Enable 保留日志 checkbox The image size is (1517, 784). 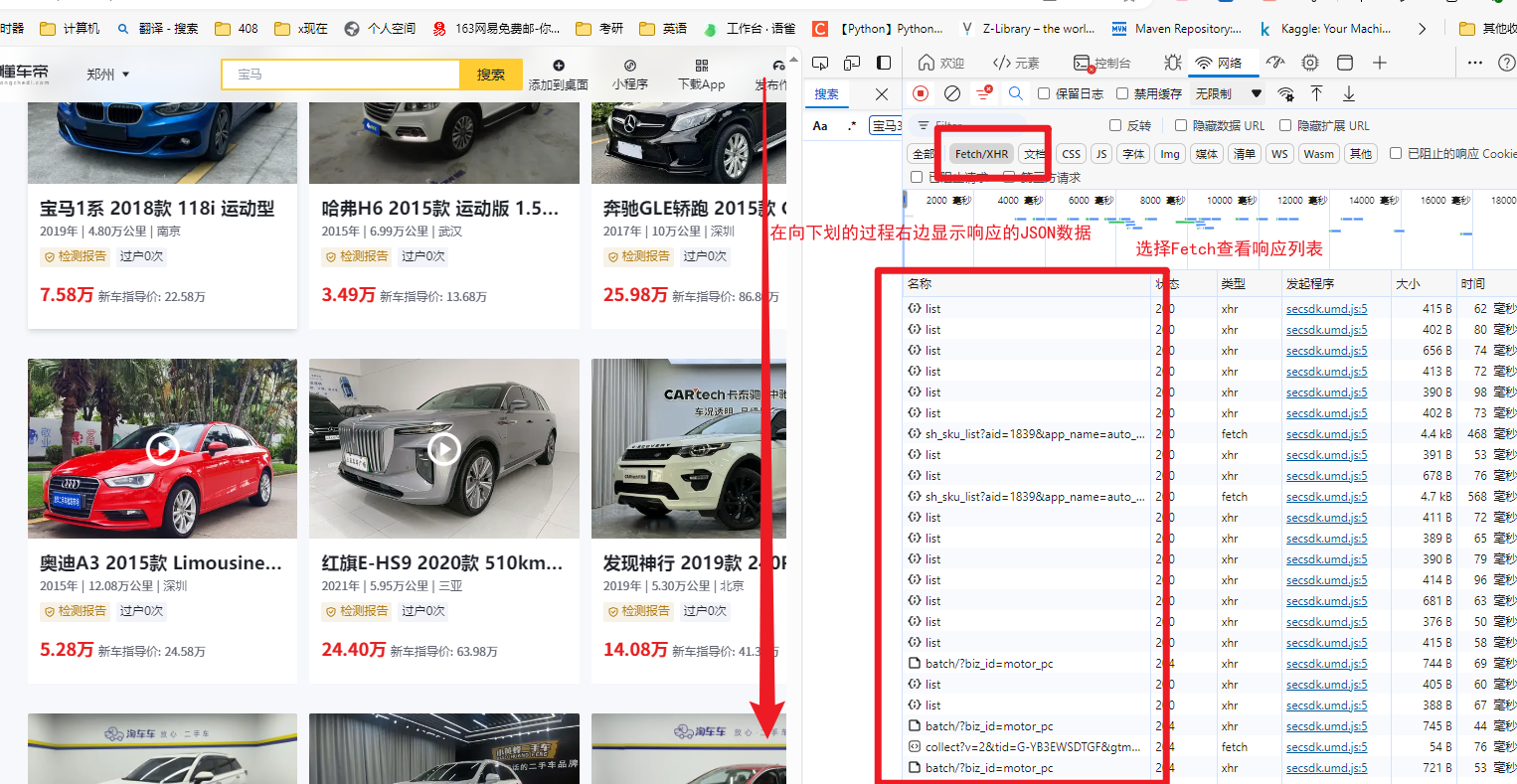1044,93
